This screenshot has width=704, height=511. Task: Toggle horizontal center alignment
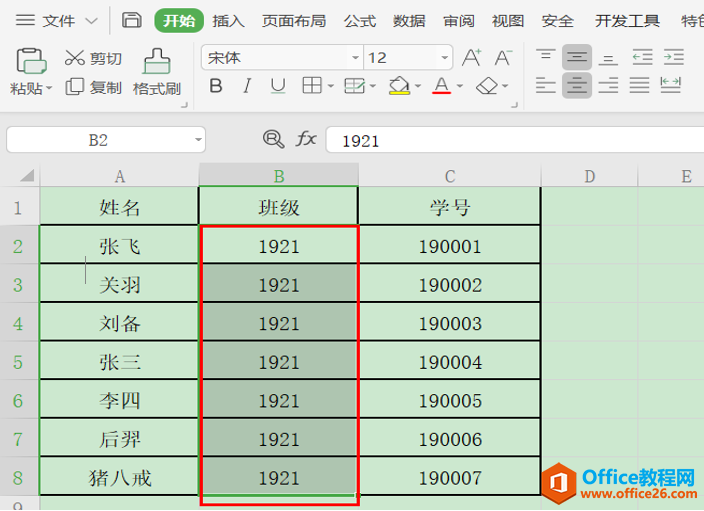[577, 85]
